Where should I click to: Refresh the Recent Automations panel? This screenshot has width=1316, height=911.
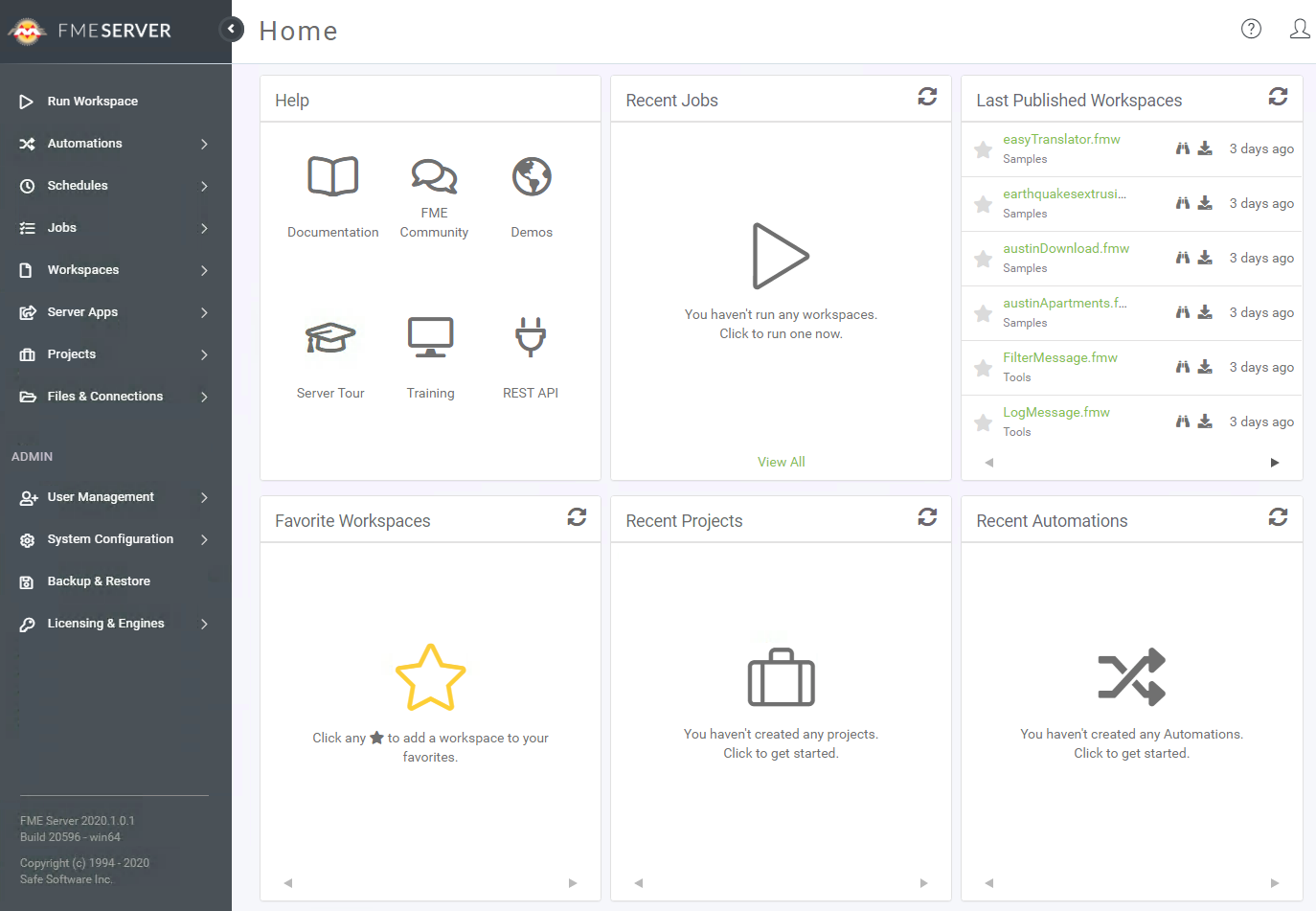1278,517
